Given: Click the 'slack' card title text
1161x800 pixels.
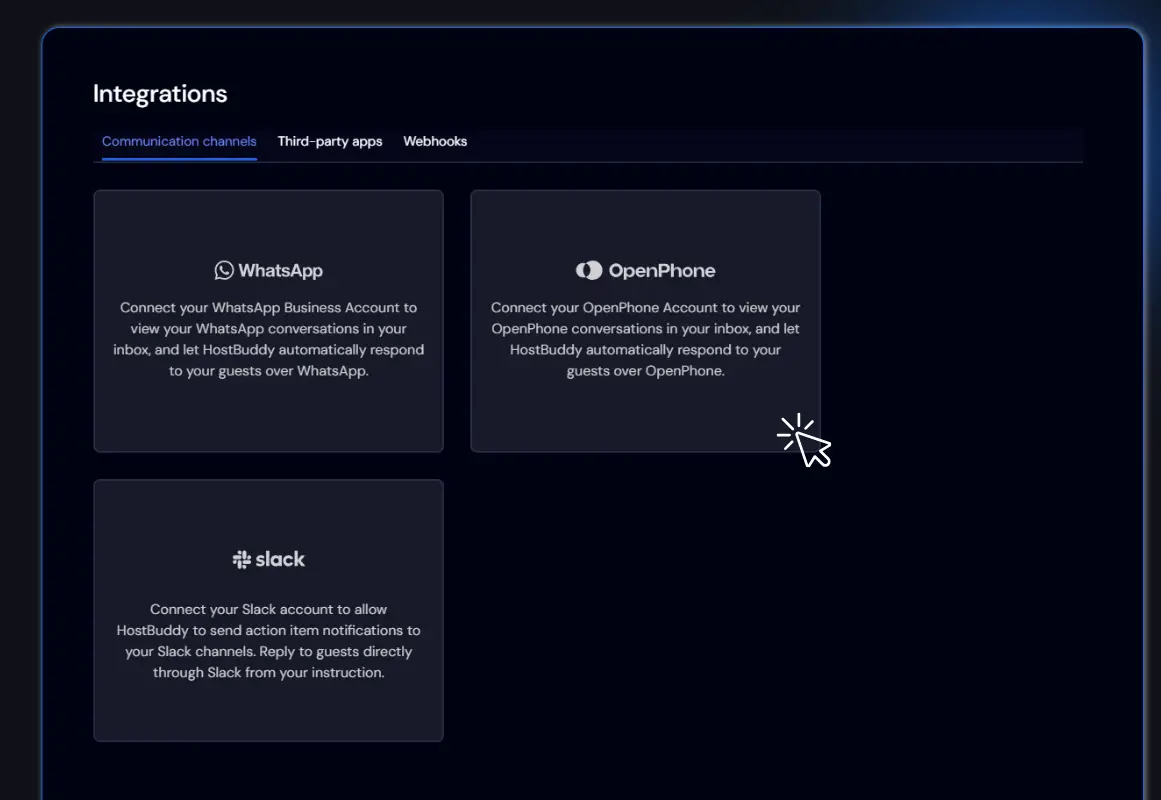Looking at the screenshot, I should pyautogui.click(x=280, y=559).
